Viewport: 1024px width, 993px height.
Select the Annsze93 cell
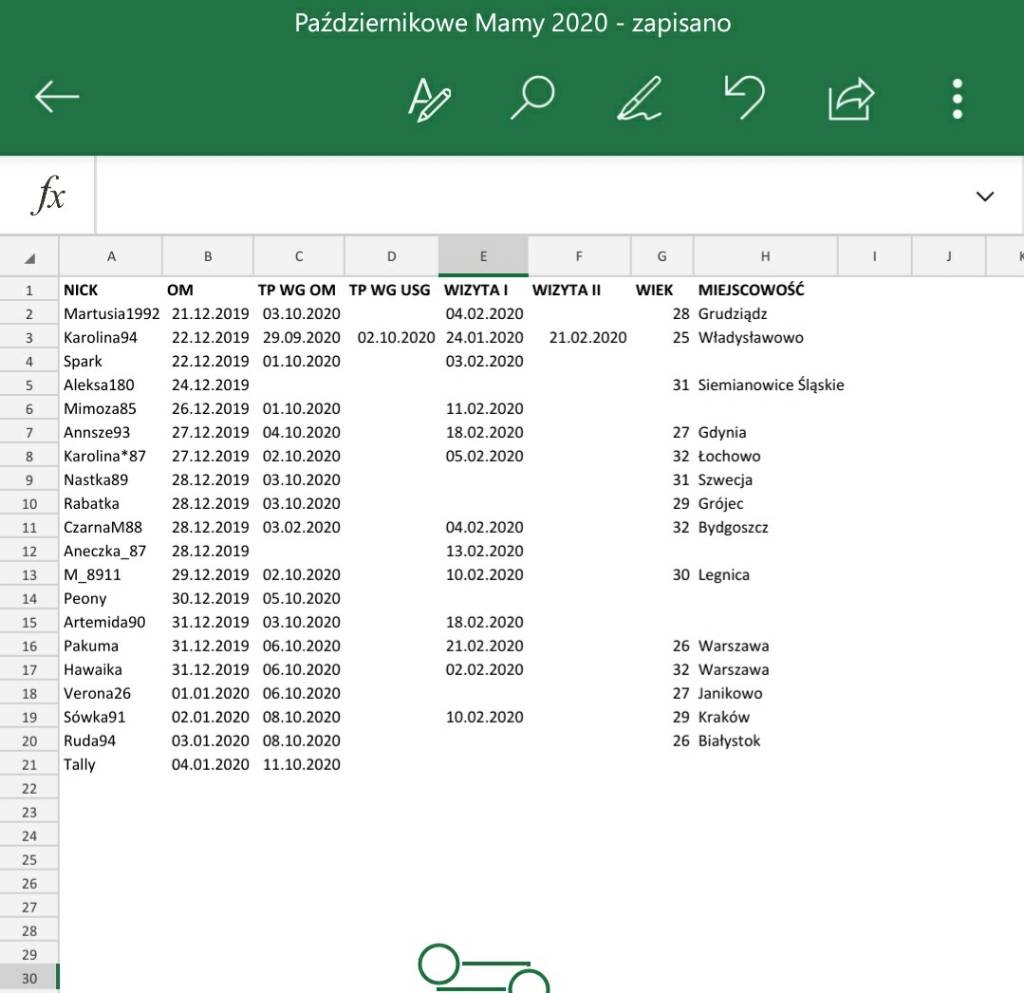point(111,432)
